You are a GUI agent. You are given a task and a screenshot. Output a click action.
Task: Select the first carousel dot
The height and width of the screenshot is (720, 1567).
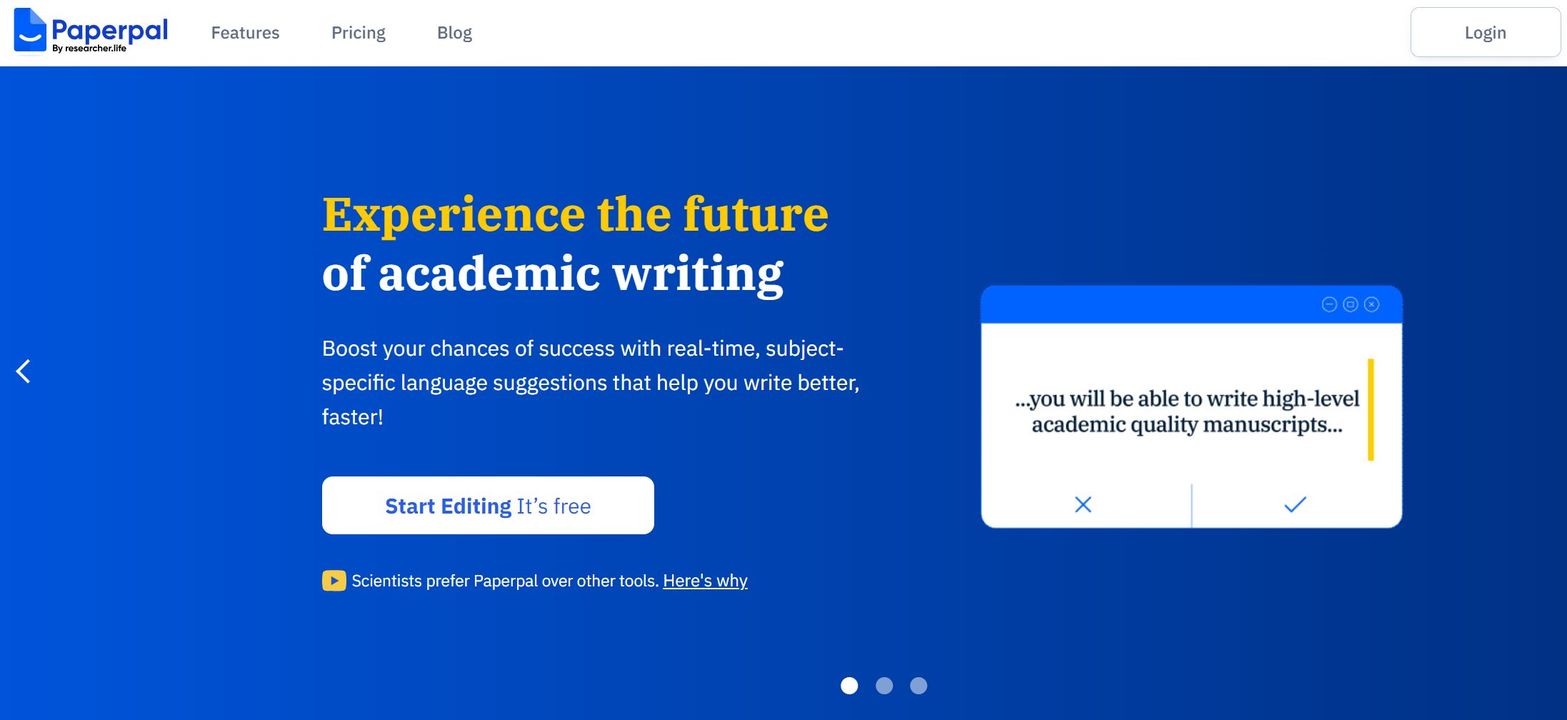click(x=849, y=685)
